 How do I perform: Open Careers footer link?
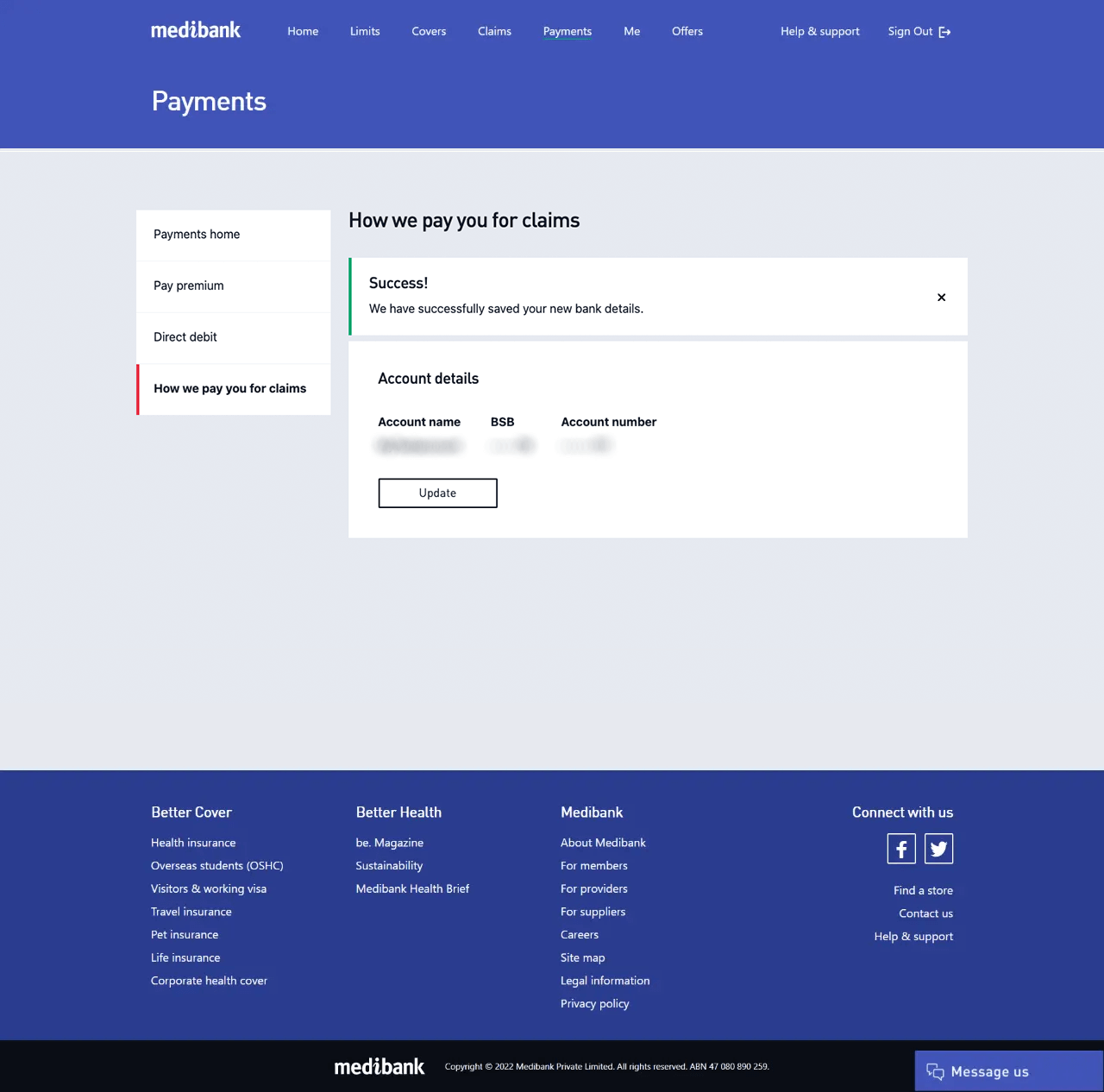(580, 935)
